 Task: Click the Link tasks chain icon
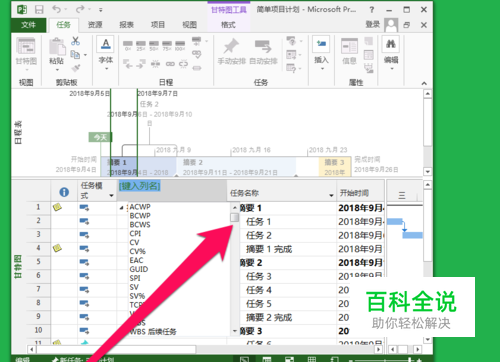170,64
